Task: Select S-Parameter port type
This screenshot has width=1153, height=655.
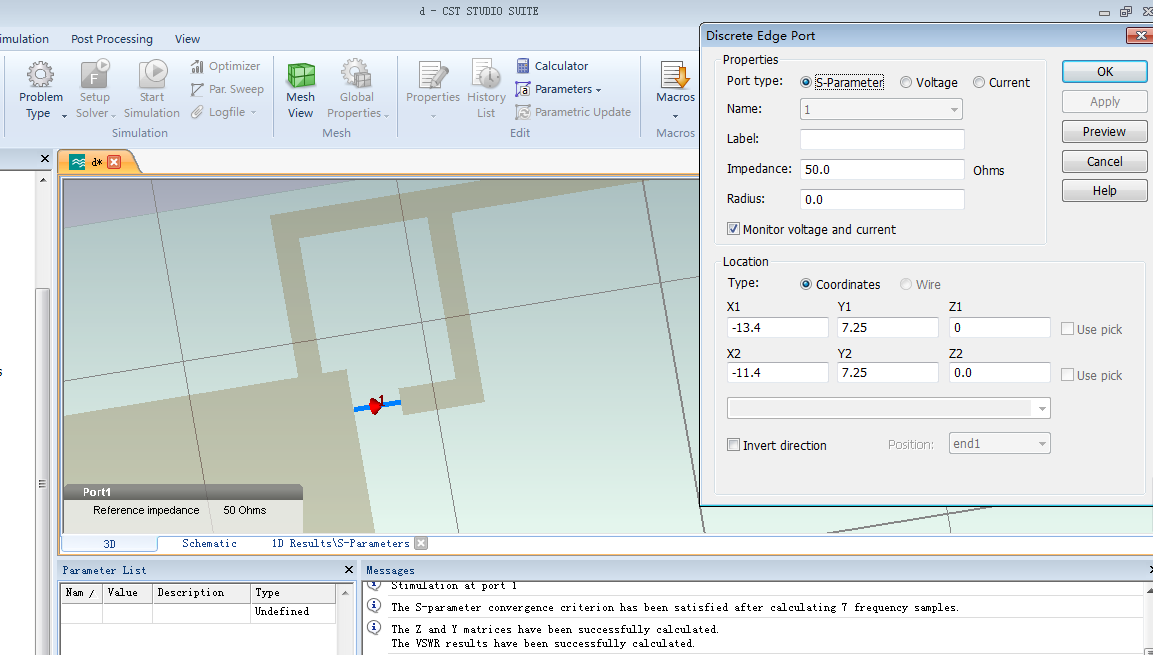Action: click(x=806, y=82)
